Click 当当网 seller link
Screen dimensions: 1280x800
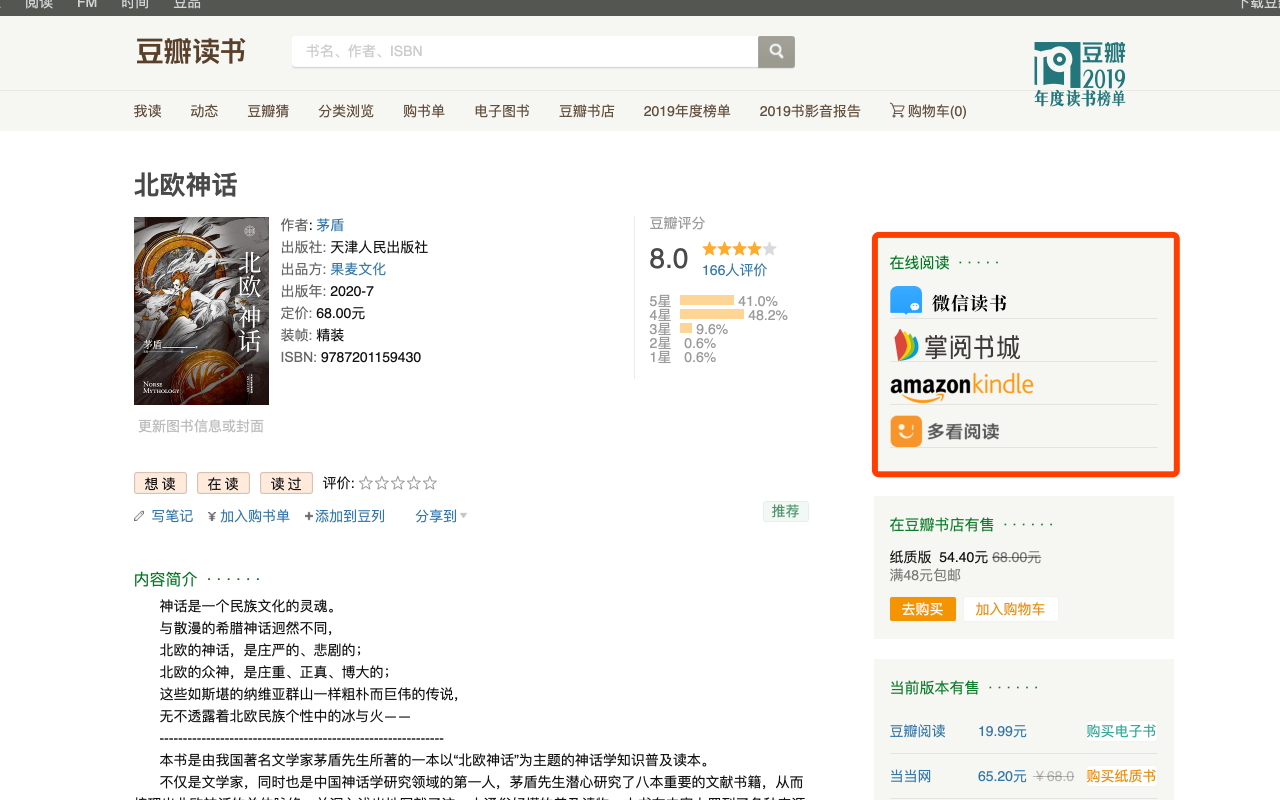pyautogui.click(x=910, y=776)
